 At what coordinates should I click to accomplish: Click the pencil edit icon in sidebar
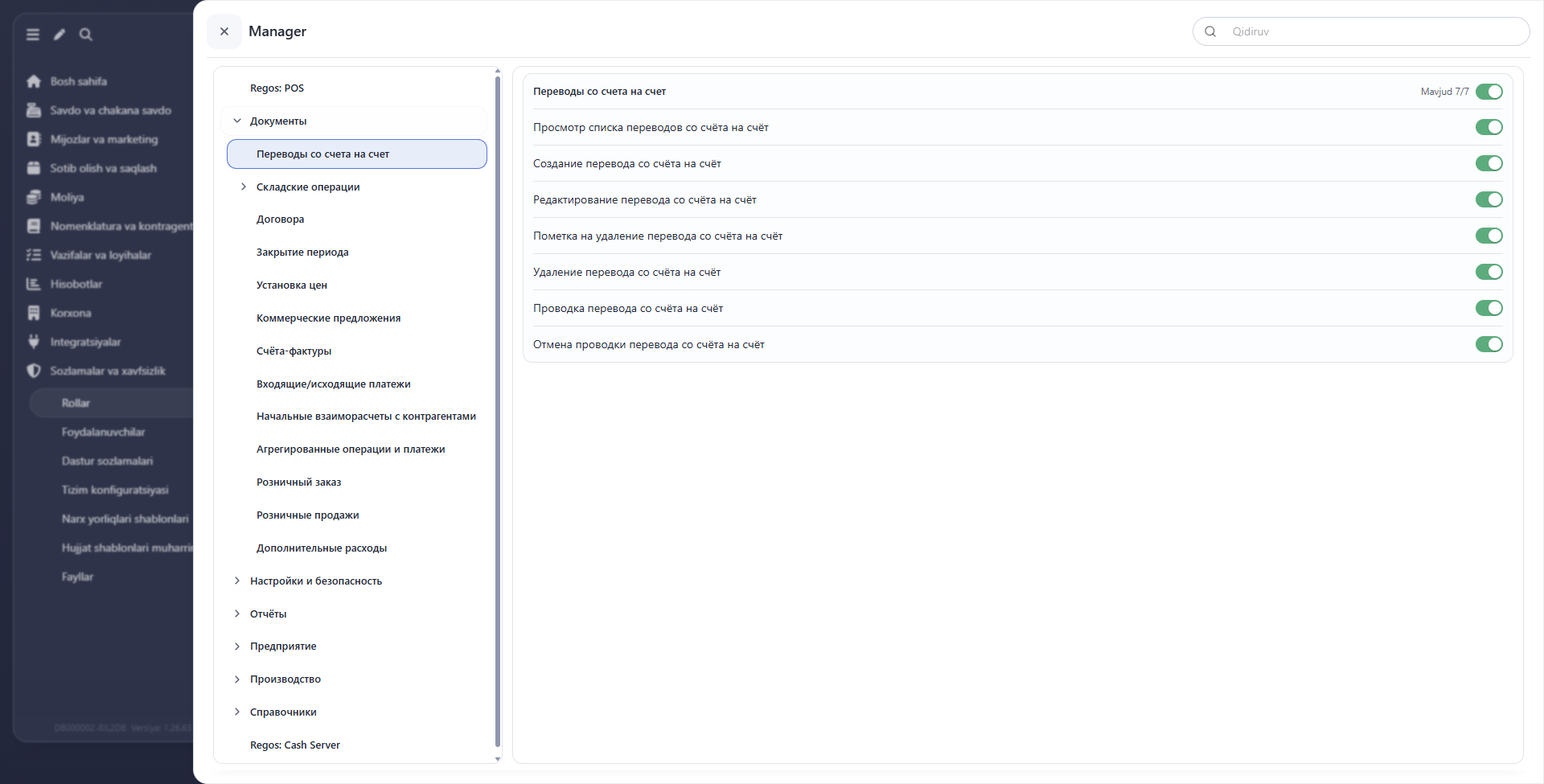60,35
